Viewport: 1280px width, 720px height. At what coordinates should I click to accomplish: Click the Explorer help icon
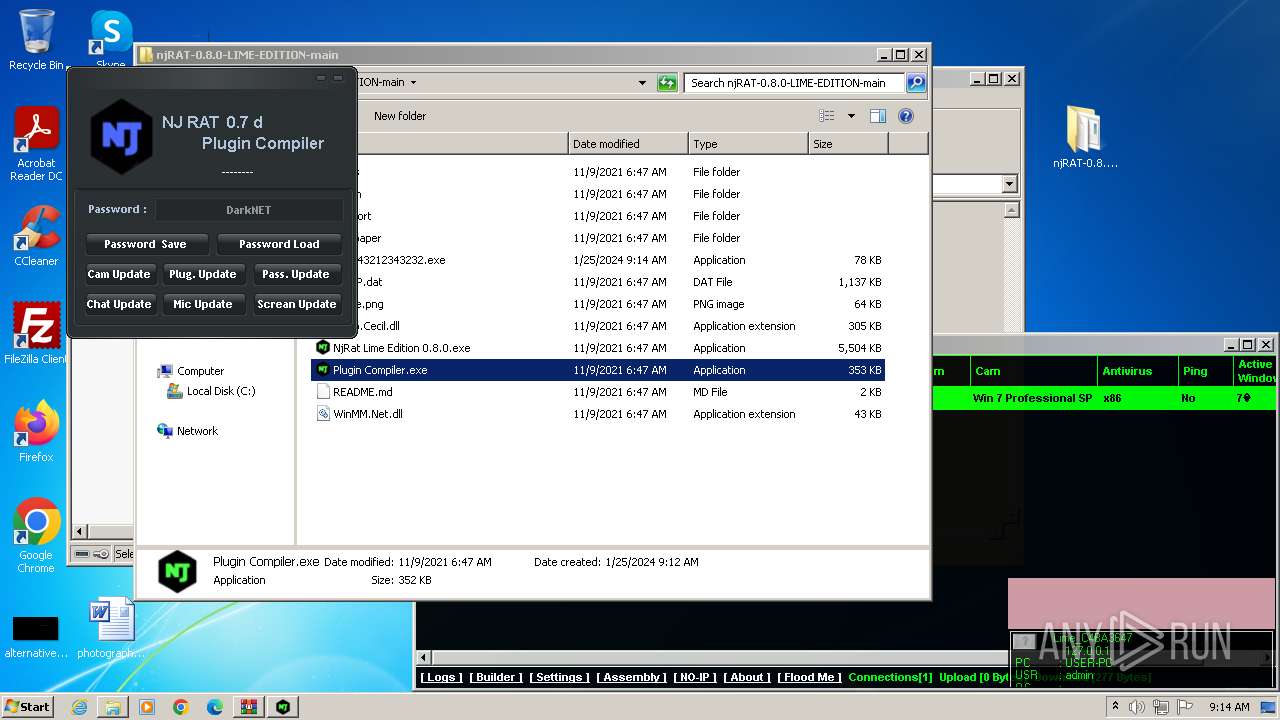tap(906, 116)
